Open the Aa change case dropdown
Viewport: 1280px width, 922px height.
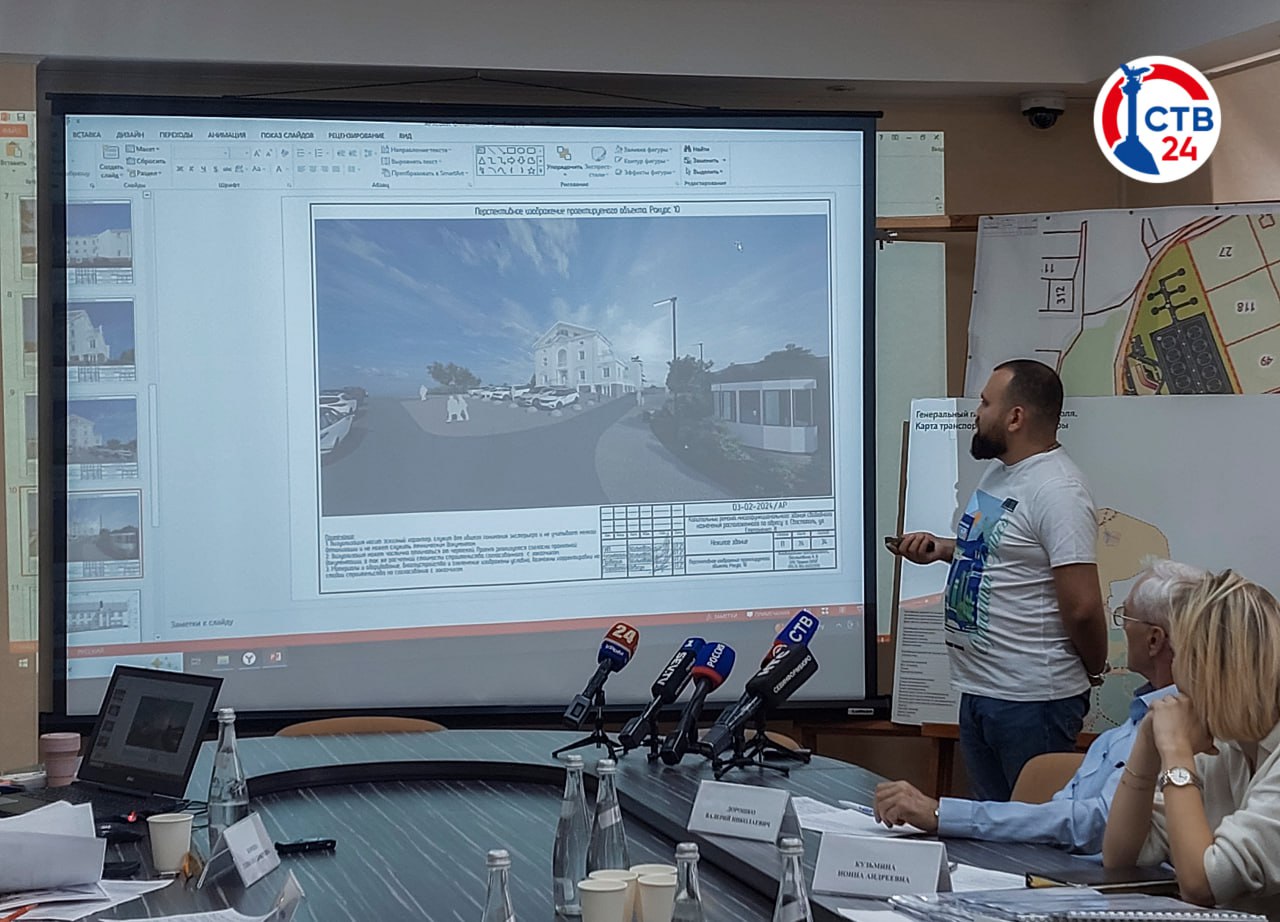[x=258, y=169]
